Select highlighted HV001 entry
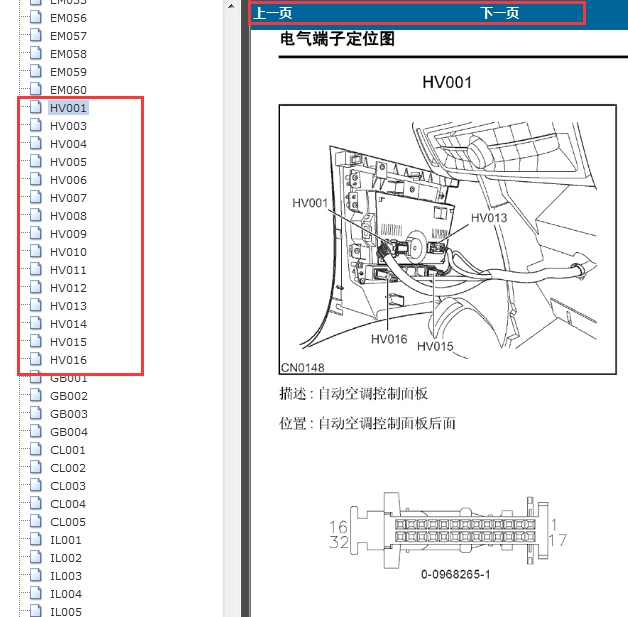Viewport: 628px width, 617px height. [x=68, y=108]
